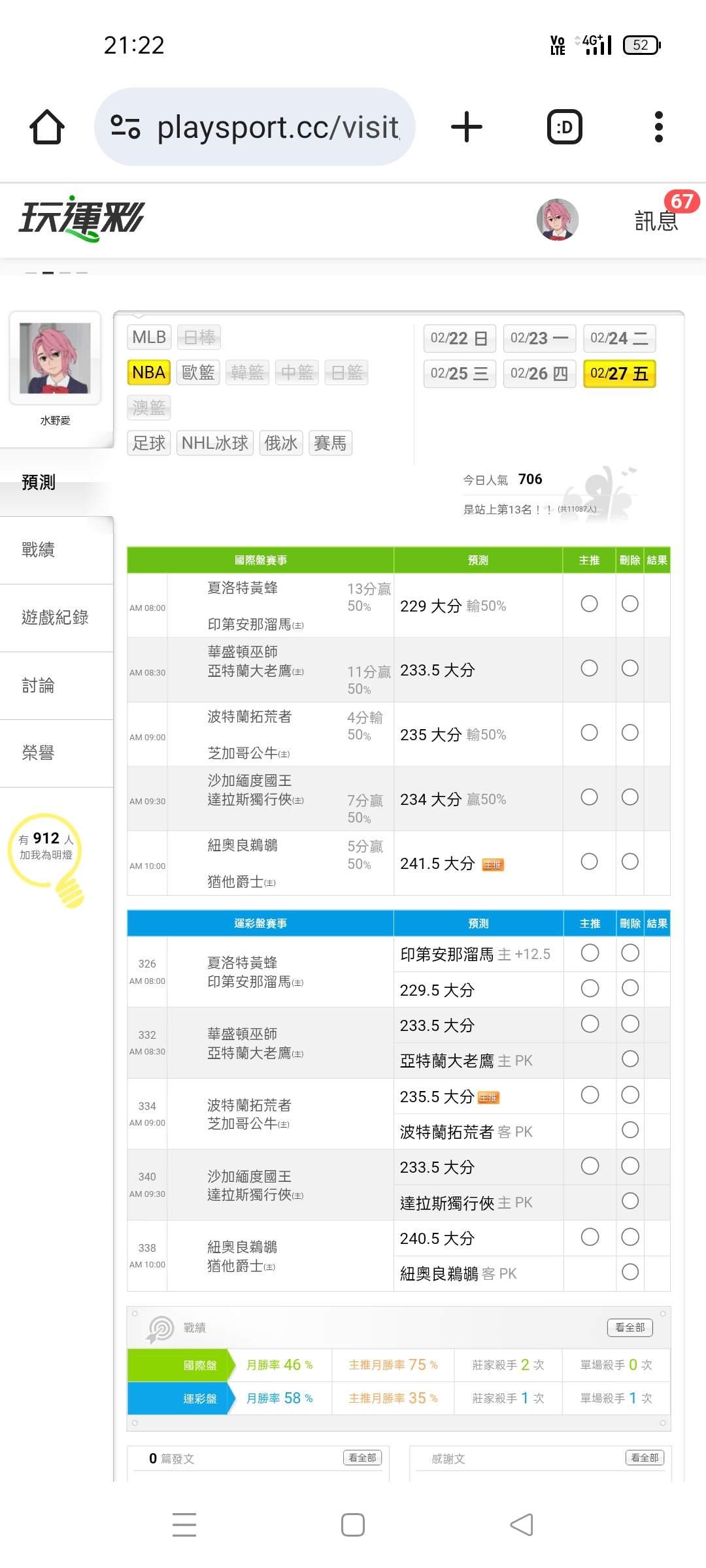Click the 玩運彩 site logo
706x1568 pixels.
[x=82, y=218]
